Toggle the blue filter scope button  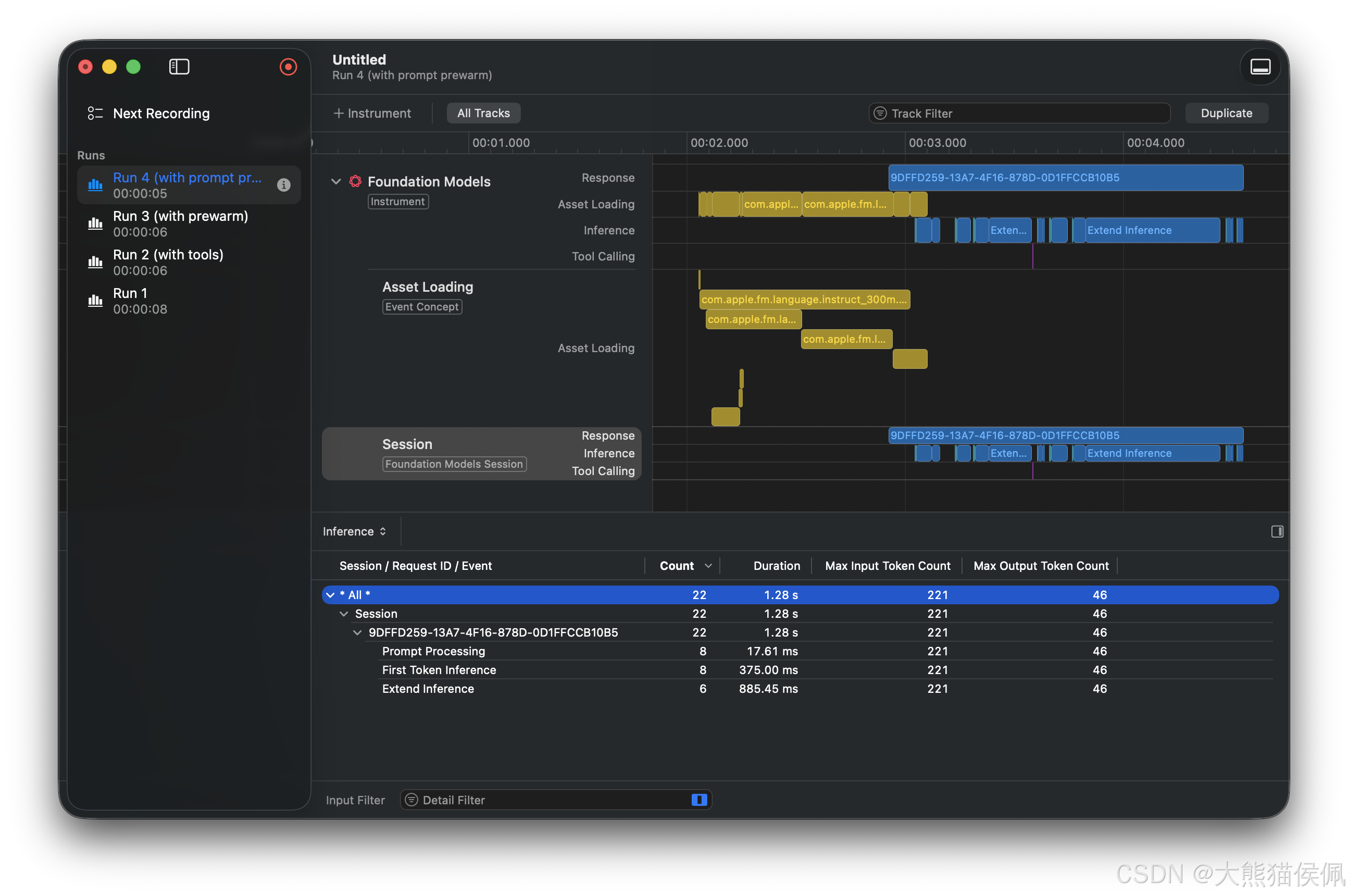698,800
